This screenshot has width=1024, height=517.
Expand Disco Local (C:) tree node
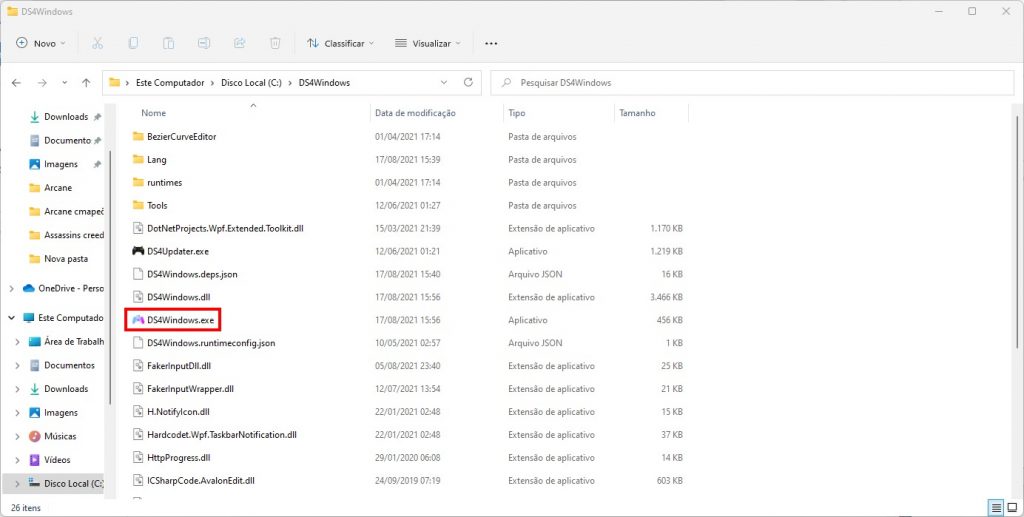[18, 484]
